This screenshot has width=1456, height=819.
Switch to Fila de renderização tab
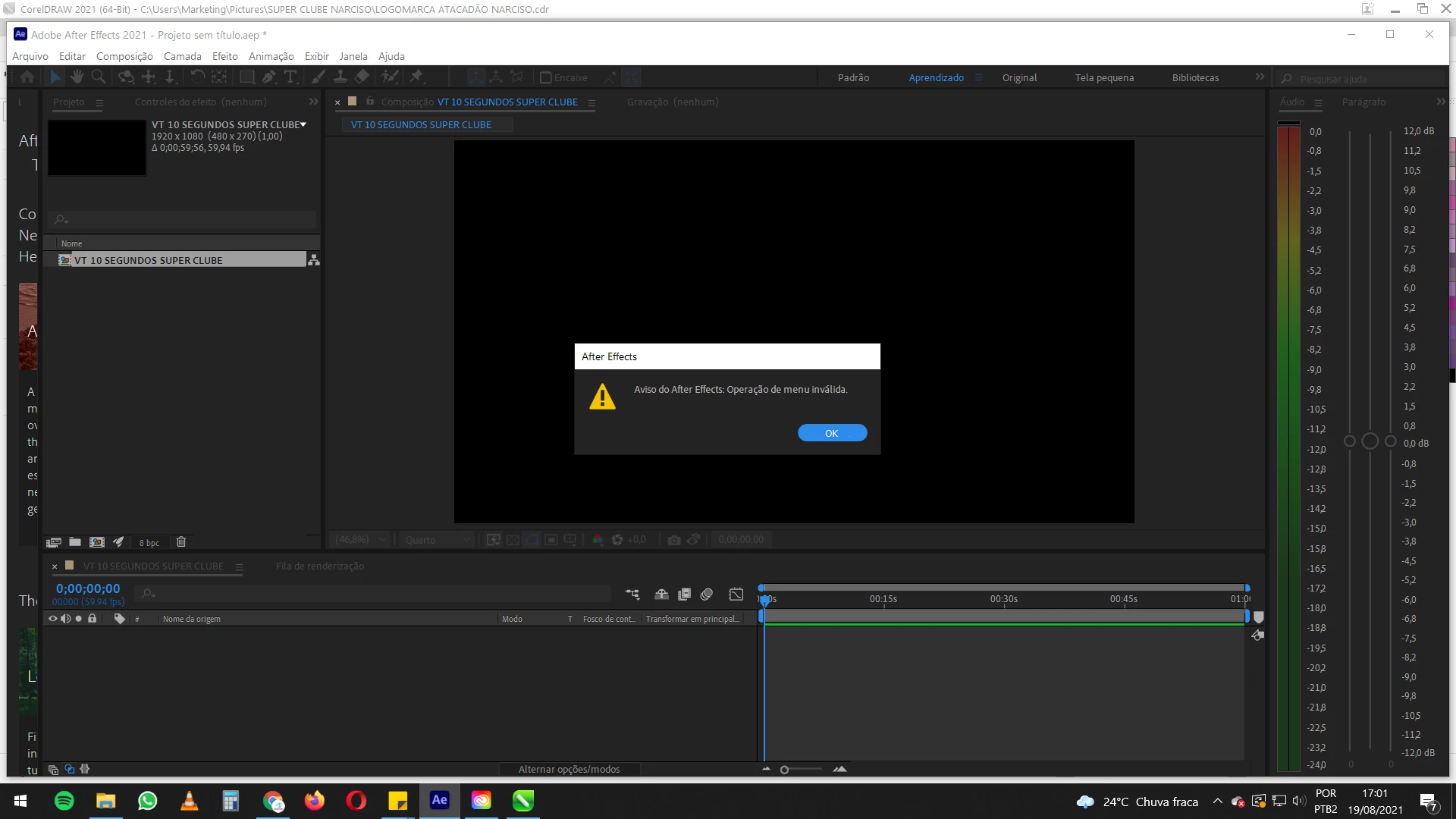pyautogui.click(x=319, y=566)
